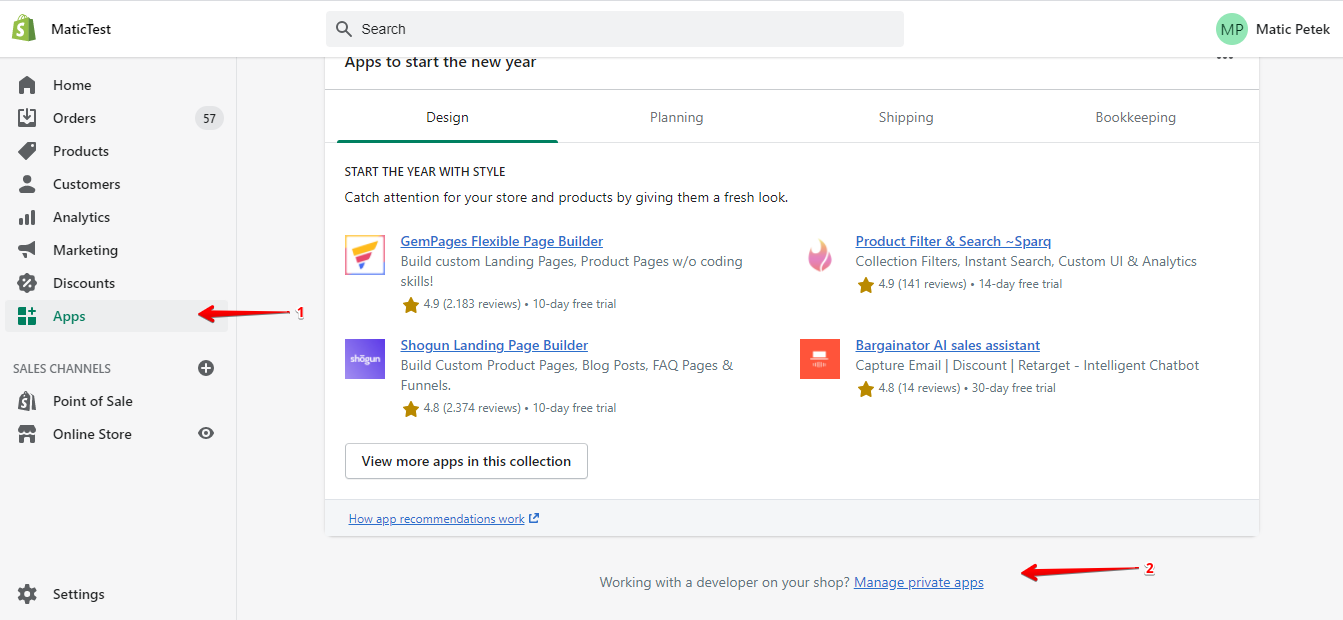Click the MP user avatar
The width and height of the screenshot is (1343, 620).
pos(1232,29)
